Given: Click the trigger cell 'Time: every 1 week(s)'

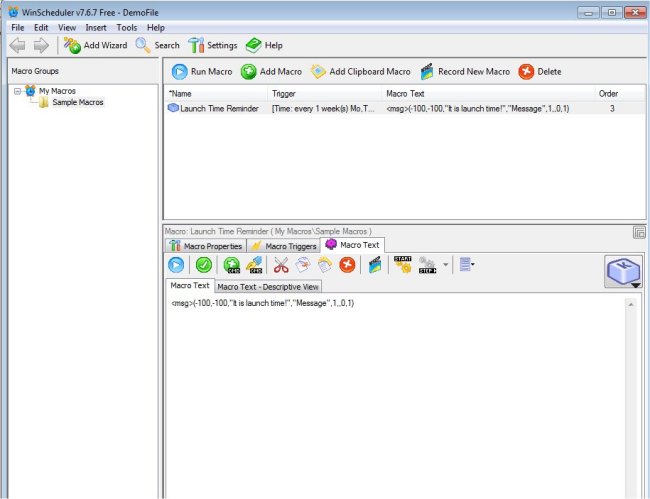Looking at the screenshot, I should click(x=323, y=109).
